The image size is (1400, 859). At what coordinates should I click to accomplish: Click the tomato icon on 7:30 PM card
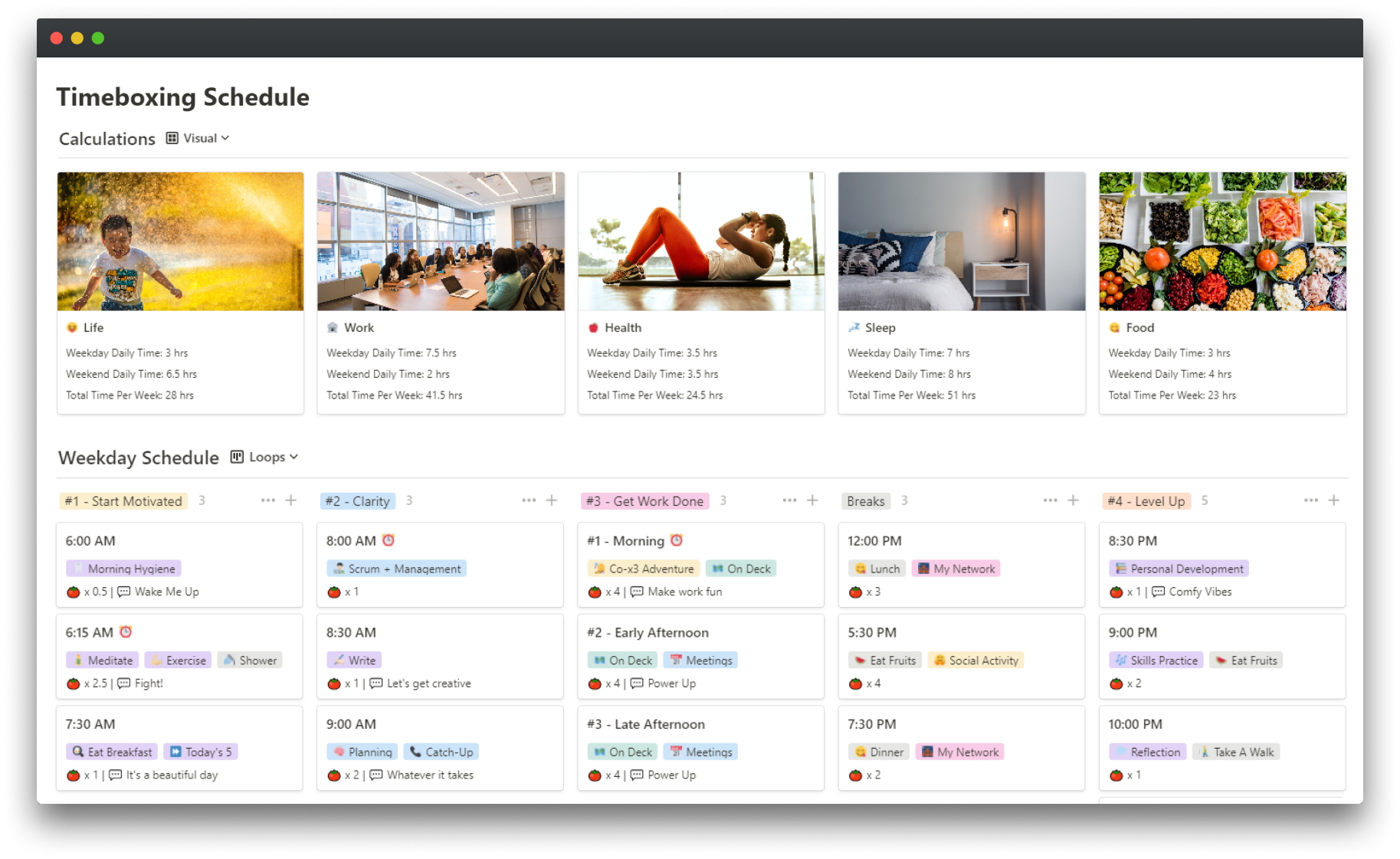[856, 775]
